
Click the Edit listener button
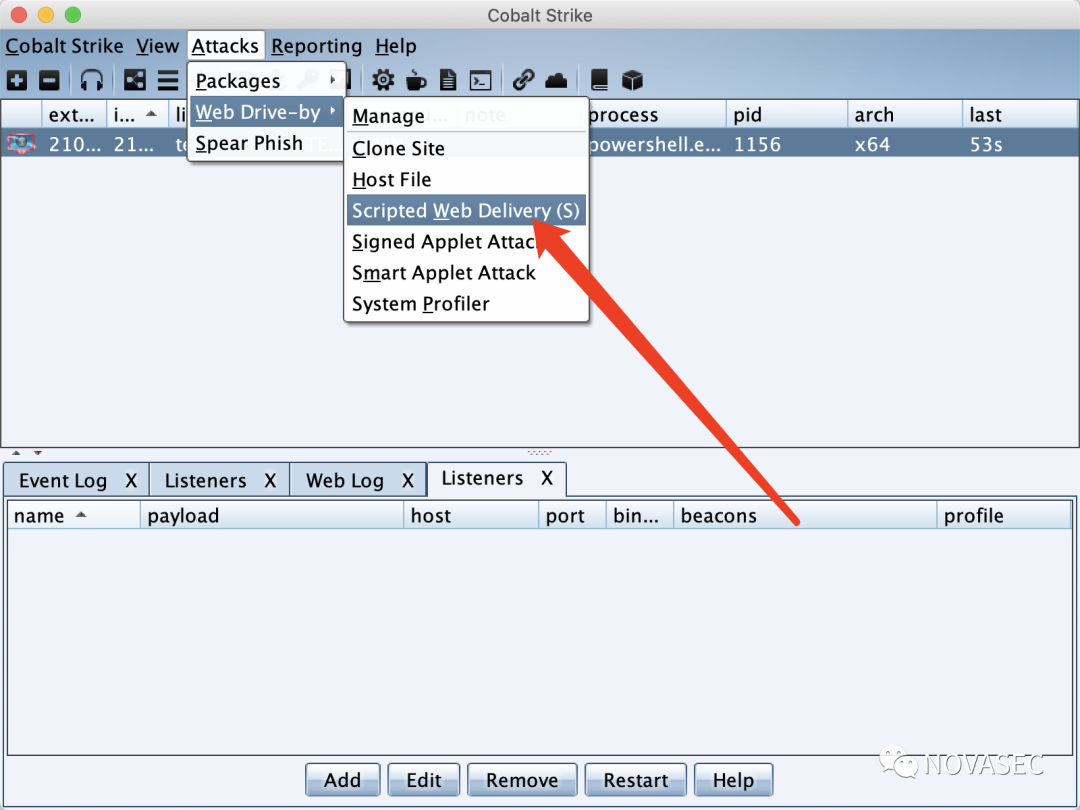424,780
